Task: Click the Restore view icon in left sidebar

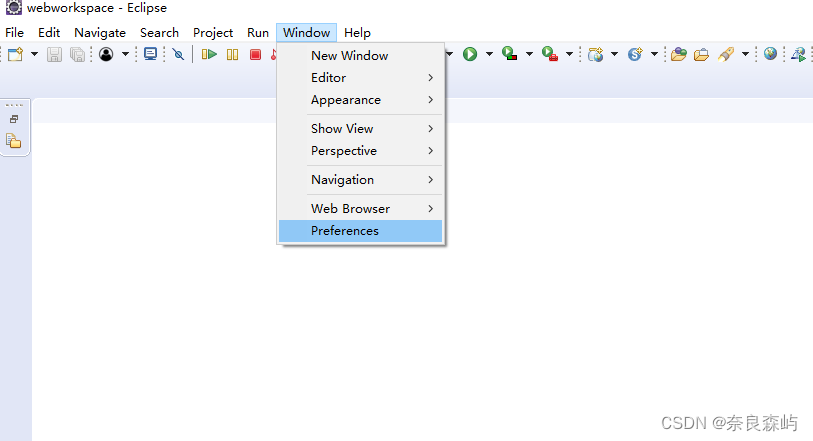Action: (14, 119)
